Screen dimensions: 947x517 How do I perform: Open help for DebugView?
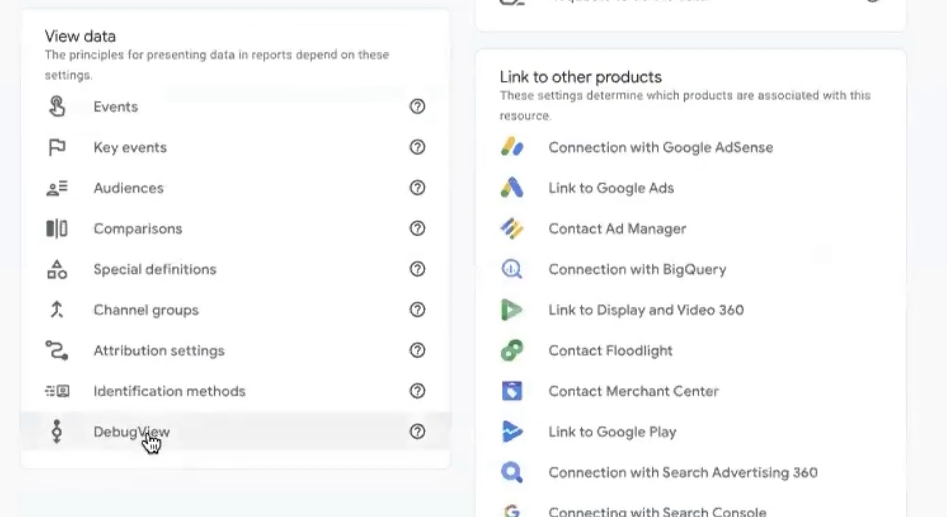point(417,431)
